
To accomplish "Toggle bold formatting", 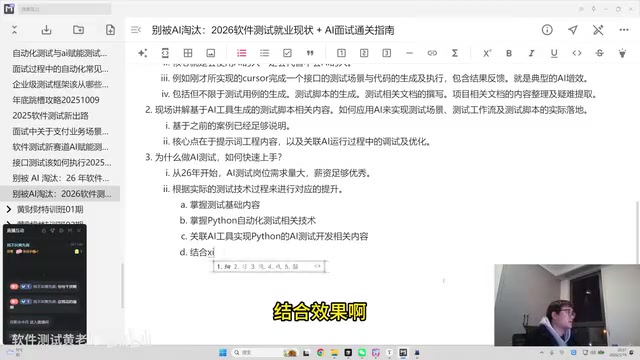I will coord(509,53).
